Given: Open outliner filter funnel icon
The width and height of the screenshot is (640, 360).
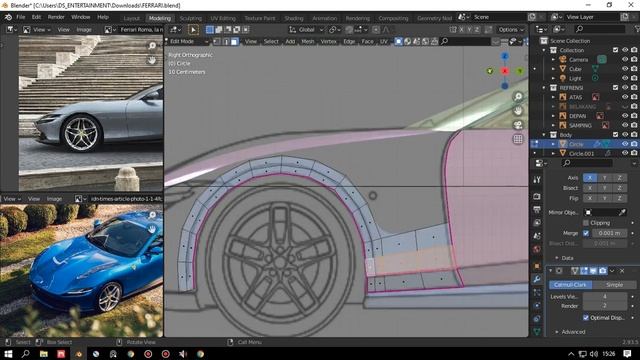Looking at the screenshot, I should [638, 29].
